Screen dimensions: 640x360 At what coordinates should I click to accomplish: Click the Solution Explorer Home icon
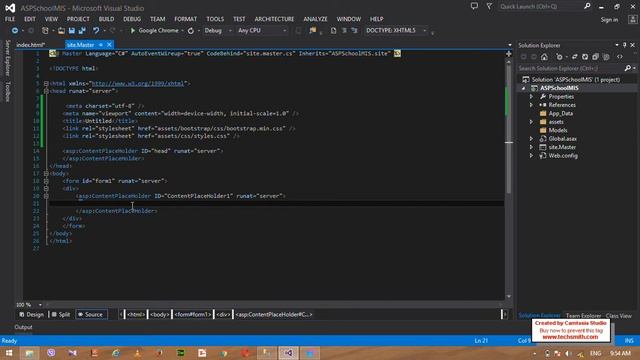pyautogui.click(x=544, y=57)
